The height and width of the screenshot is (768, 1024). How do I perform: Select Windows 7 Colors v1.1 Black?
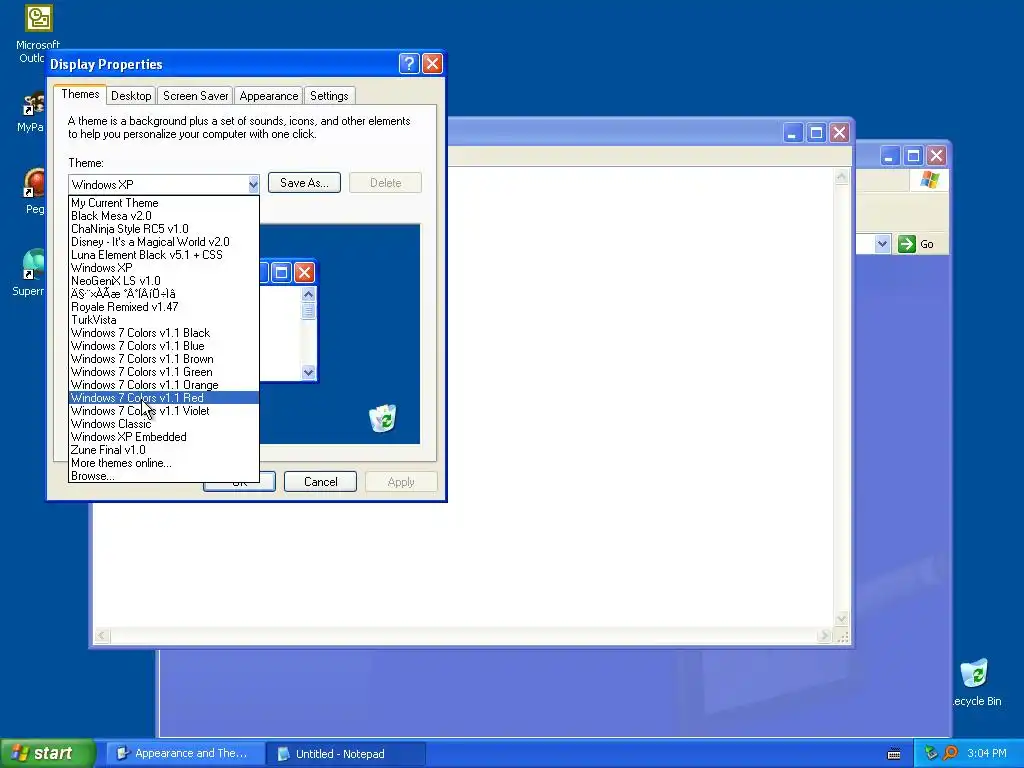[x=164, y=333]
